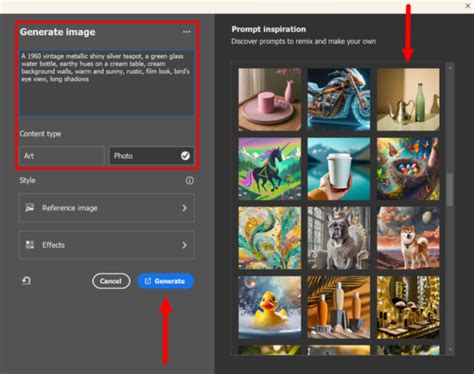
Task: Click the Style section label
Action: pos(27,180)
